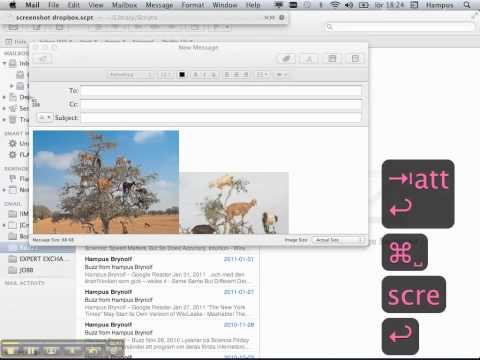Click the Get Mail envelope toolbar icon
Viewport: 480px width, 360px height.
pos(13,27)
